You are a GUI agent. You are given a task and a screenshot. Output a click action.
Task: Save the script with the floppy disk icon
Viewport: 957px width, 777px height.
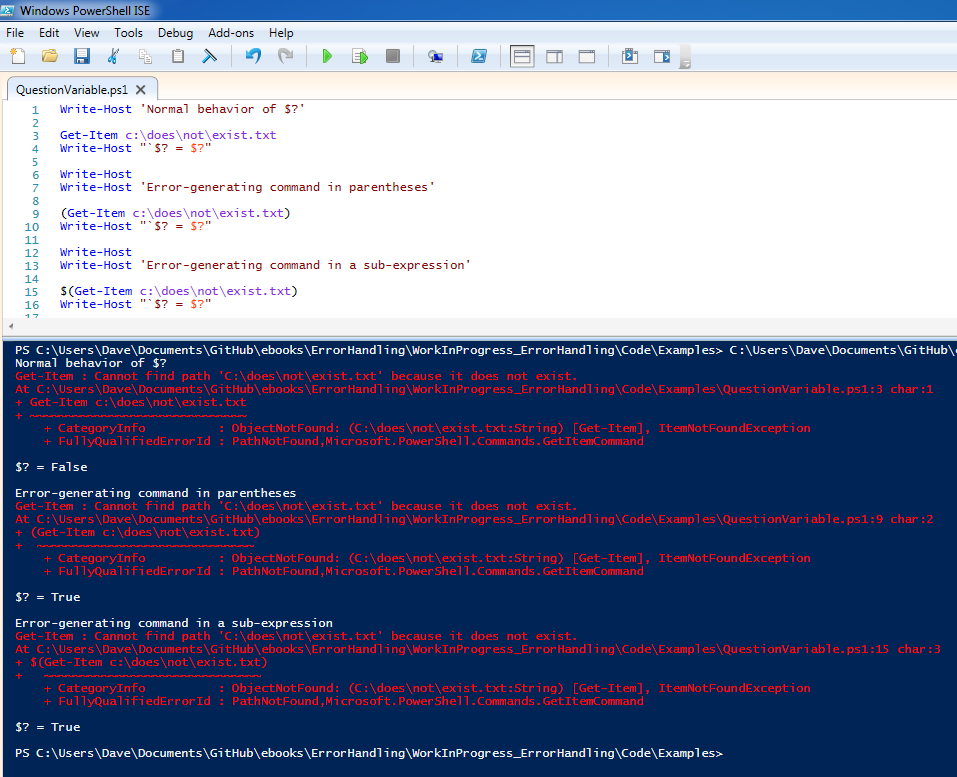click(81, 56)
